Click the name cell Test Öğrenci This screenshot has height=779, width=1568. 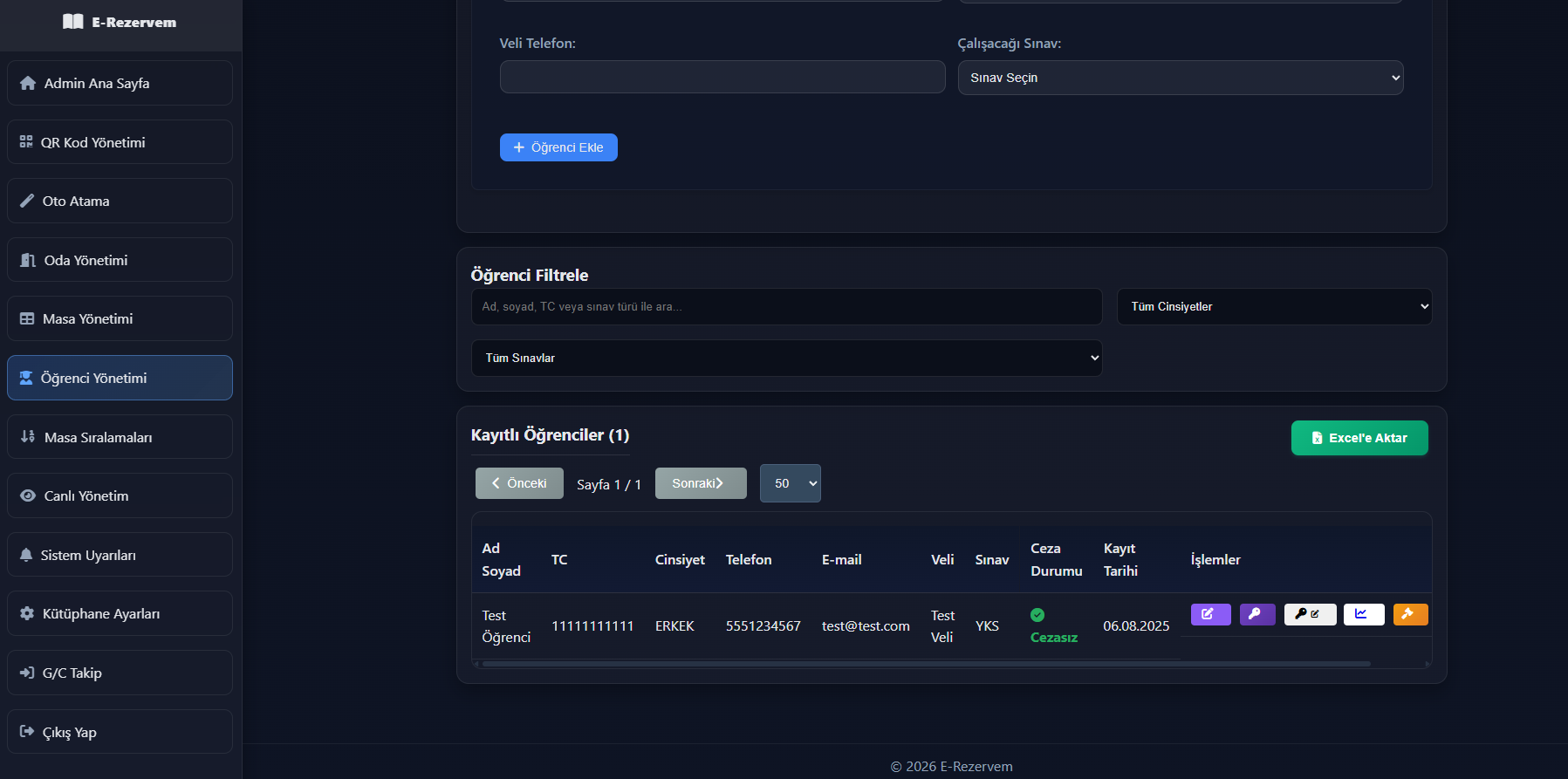point(506,626)
